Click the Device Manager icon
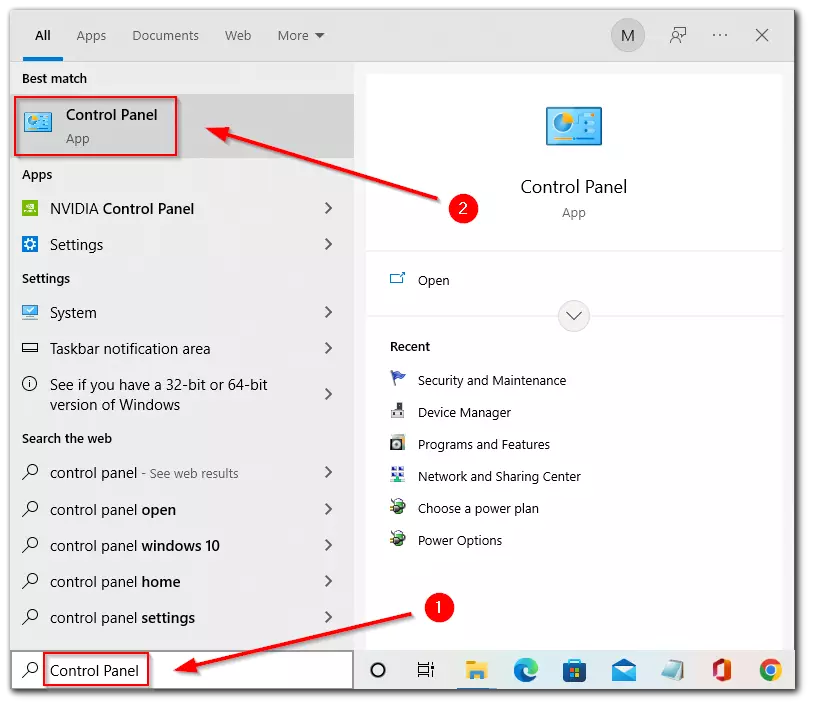 tap(398, 411)
